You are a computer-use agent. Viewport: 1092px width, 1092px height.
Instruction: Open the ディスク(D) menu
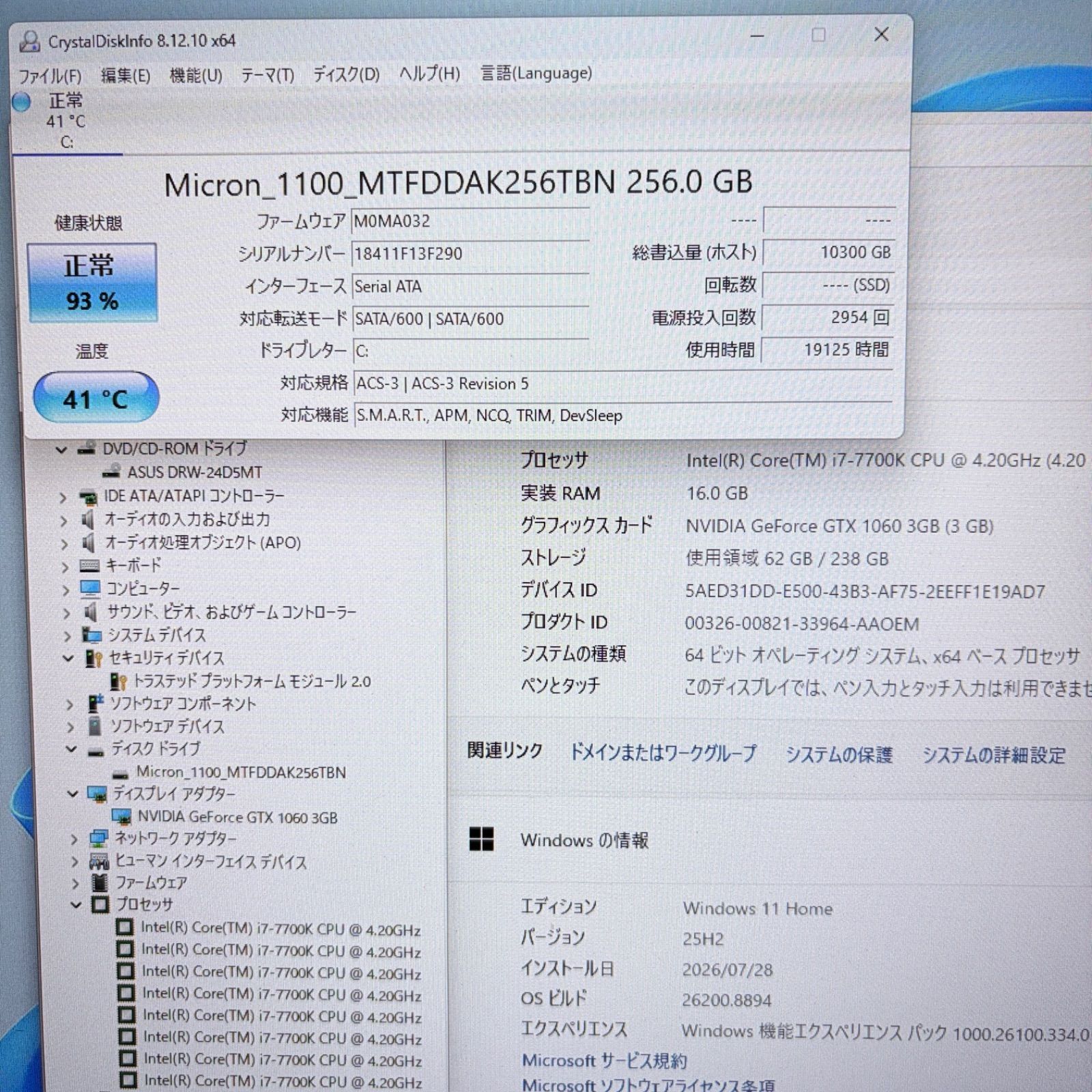click(x=346, y=74)
